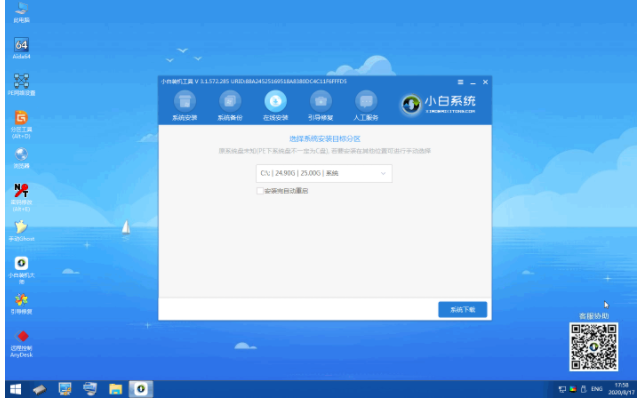The width and height of the screenshot is (637, 398).
Task: Open the PE网络设置 desktop icon
Action: pos(21,84)
